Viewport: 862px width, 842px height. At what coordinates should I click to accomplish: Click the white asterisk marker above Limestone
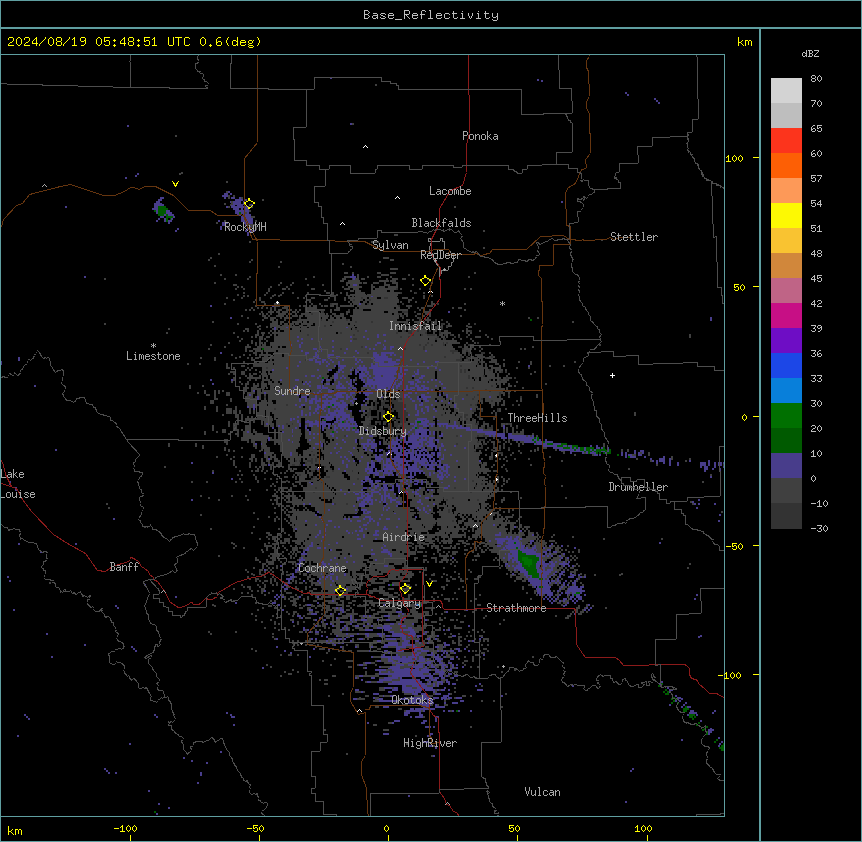click(x=153, y=346)
